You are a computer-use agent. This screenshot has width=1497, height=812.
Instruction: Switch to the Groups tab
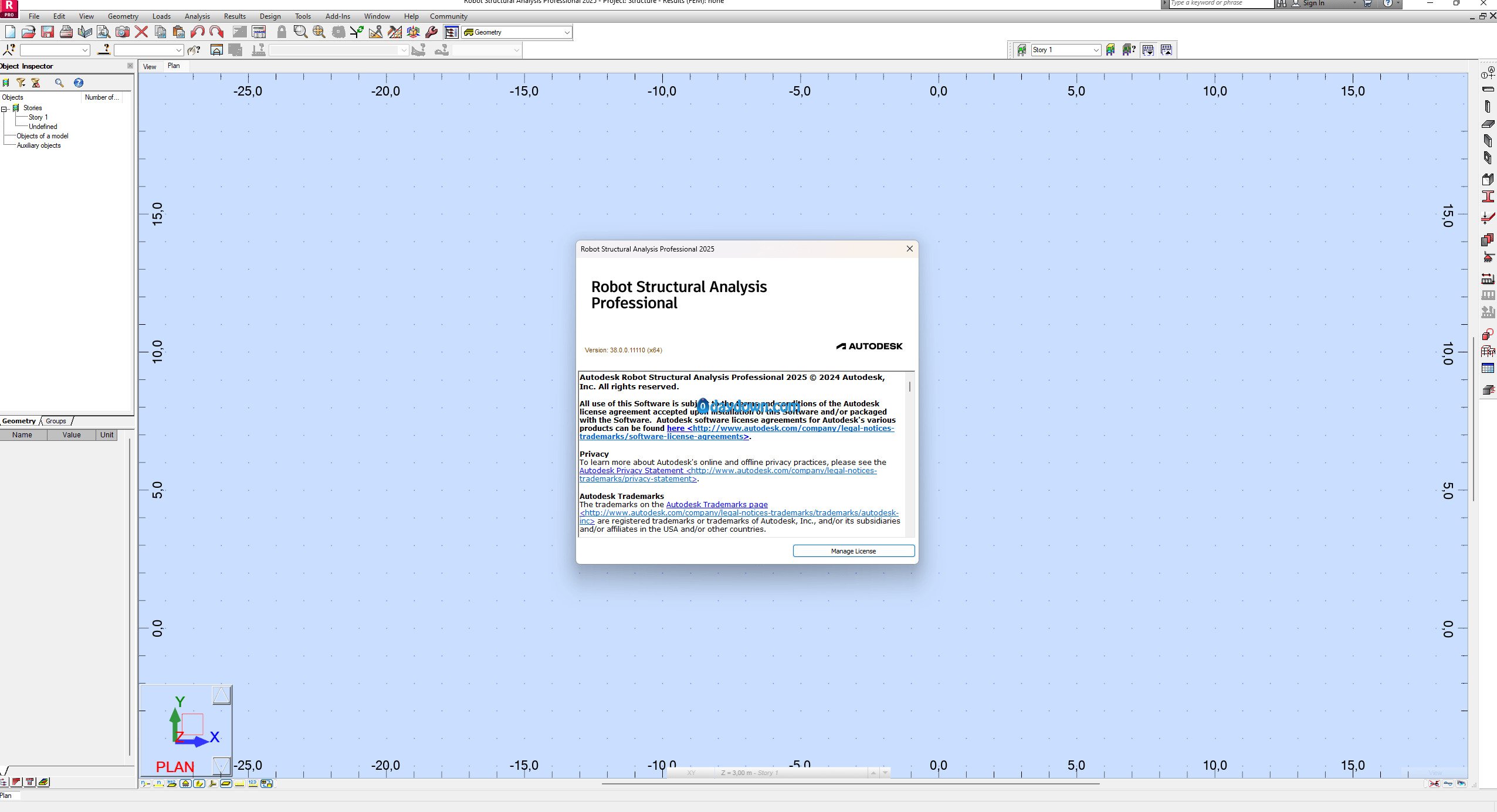(56, 421)
